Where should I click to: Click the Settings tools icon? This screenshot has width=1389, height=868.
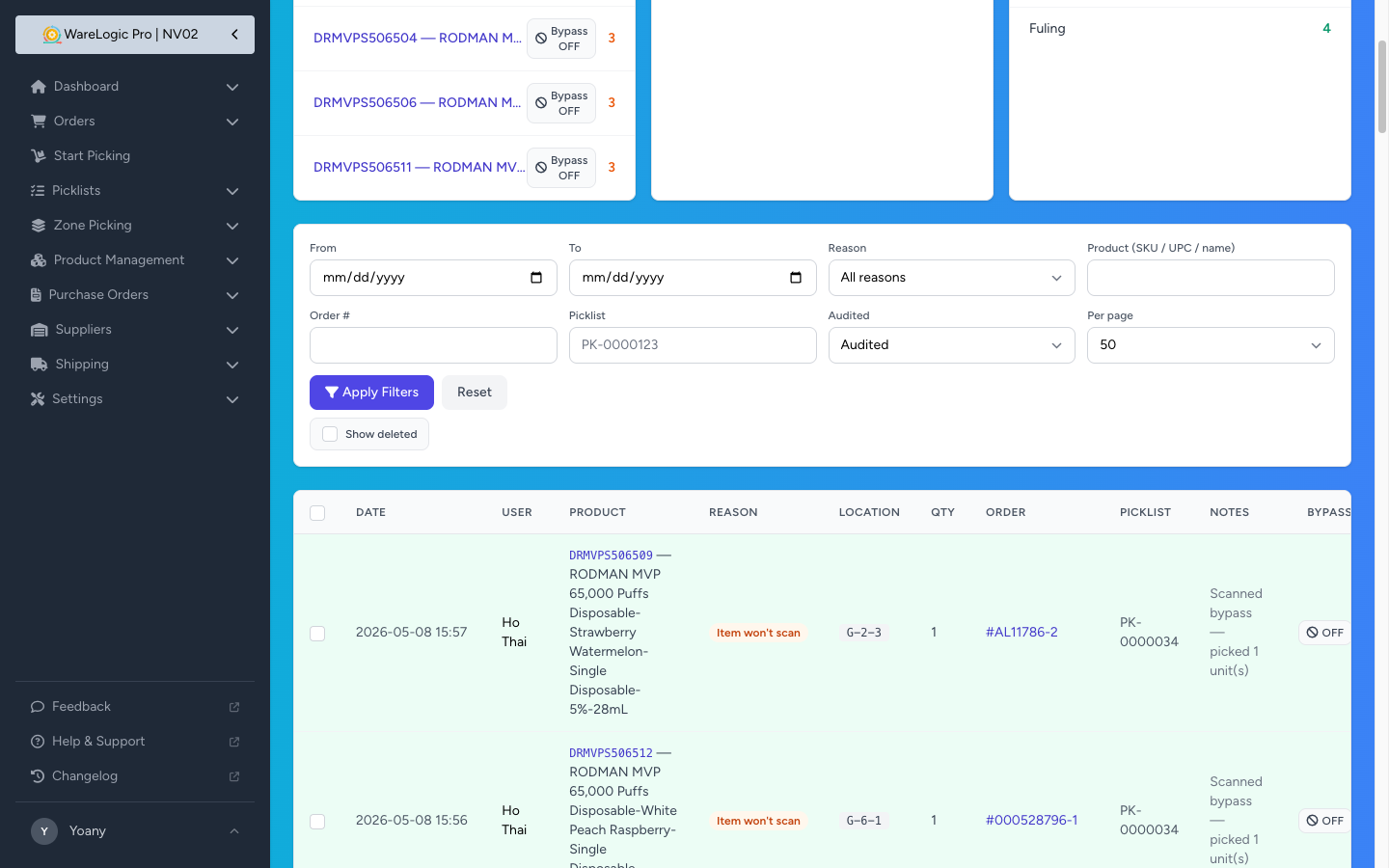[38, 399]
